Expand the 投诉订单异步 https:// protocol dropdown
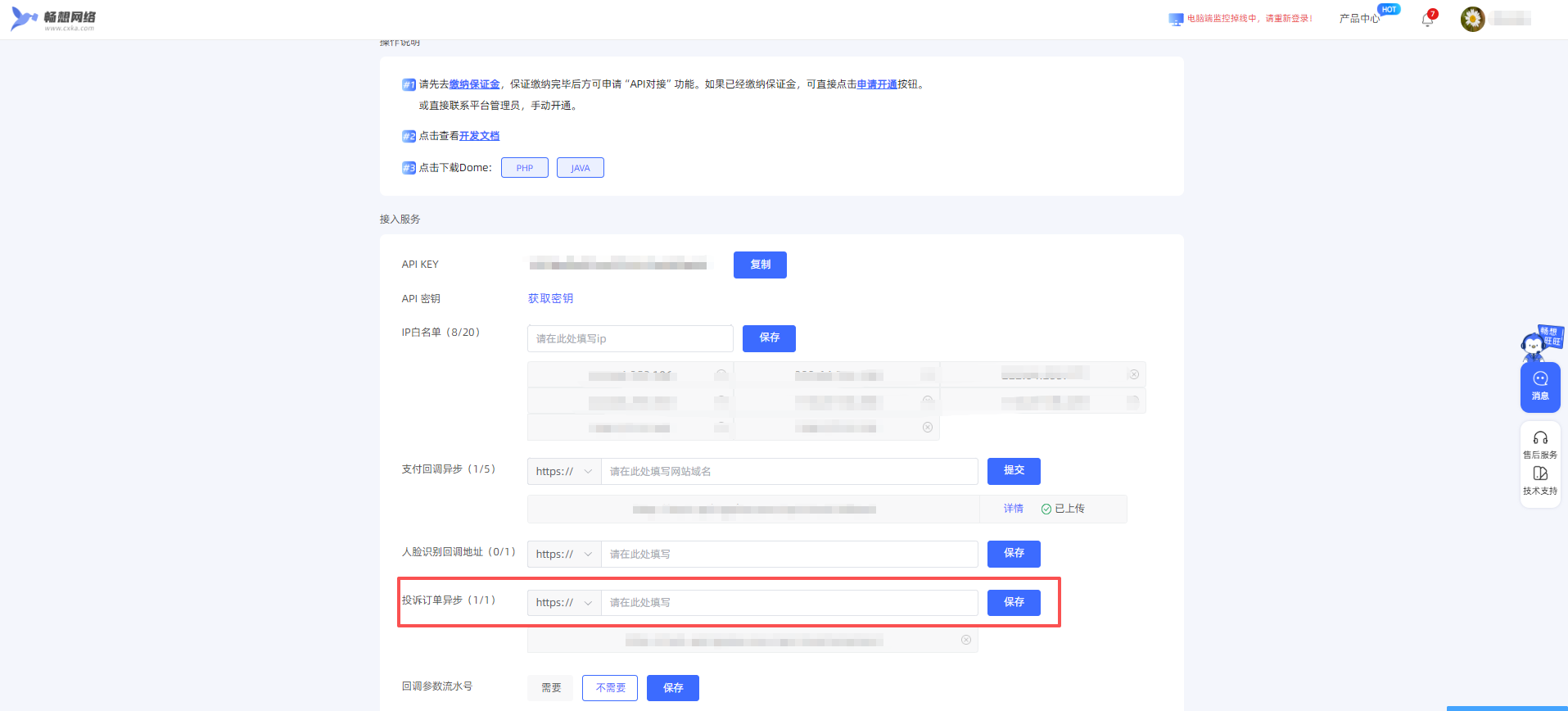Image resolution: width=1568 pixels, height=711 pixels. click(564, 603)
